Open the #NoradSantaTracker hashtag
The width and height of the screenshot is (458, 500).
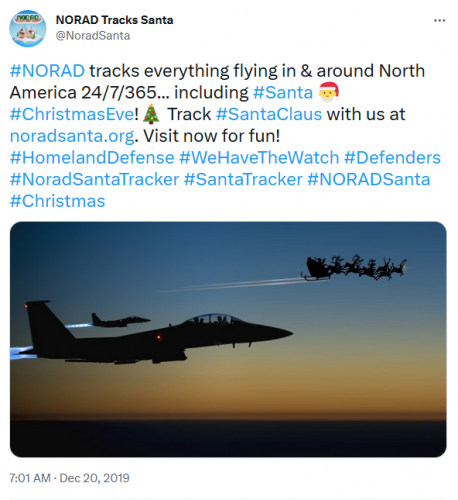pos(95,179)
